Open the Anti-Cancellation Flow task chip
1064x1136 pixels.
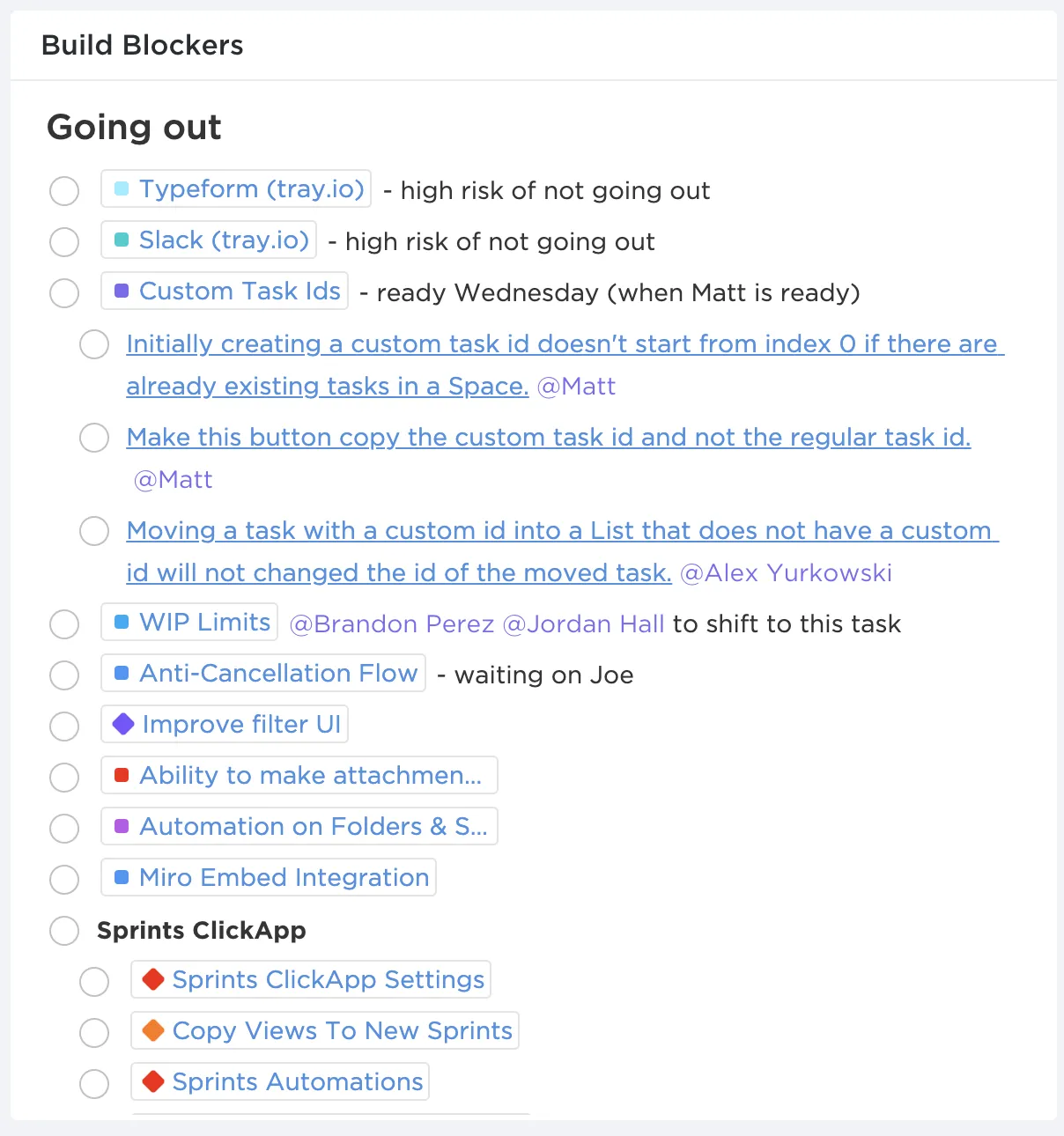pyautogui.click(x=263, y=673)
